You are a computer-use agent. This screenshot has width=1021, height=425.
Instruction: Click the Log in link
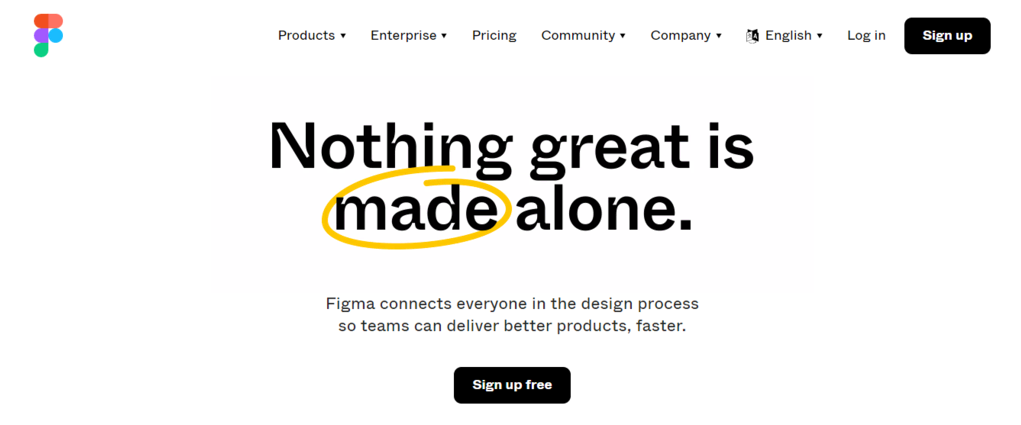click(866, 35)
